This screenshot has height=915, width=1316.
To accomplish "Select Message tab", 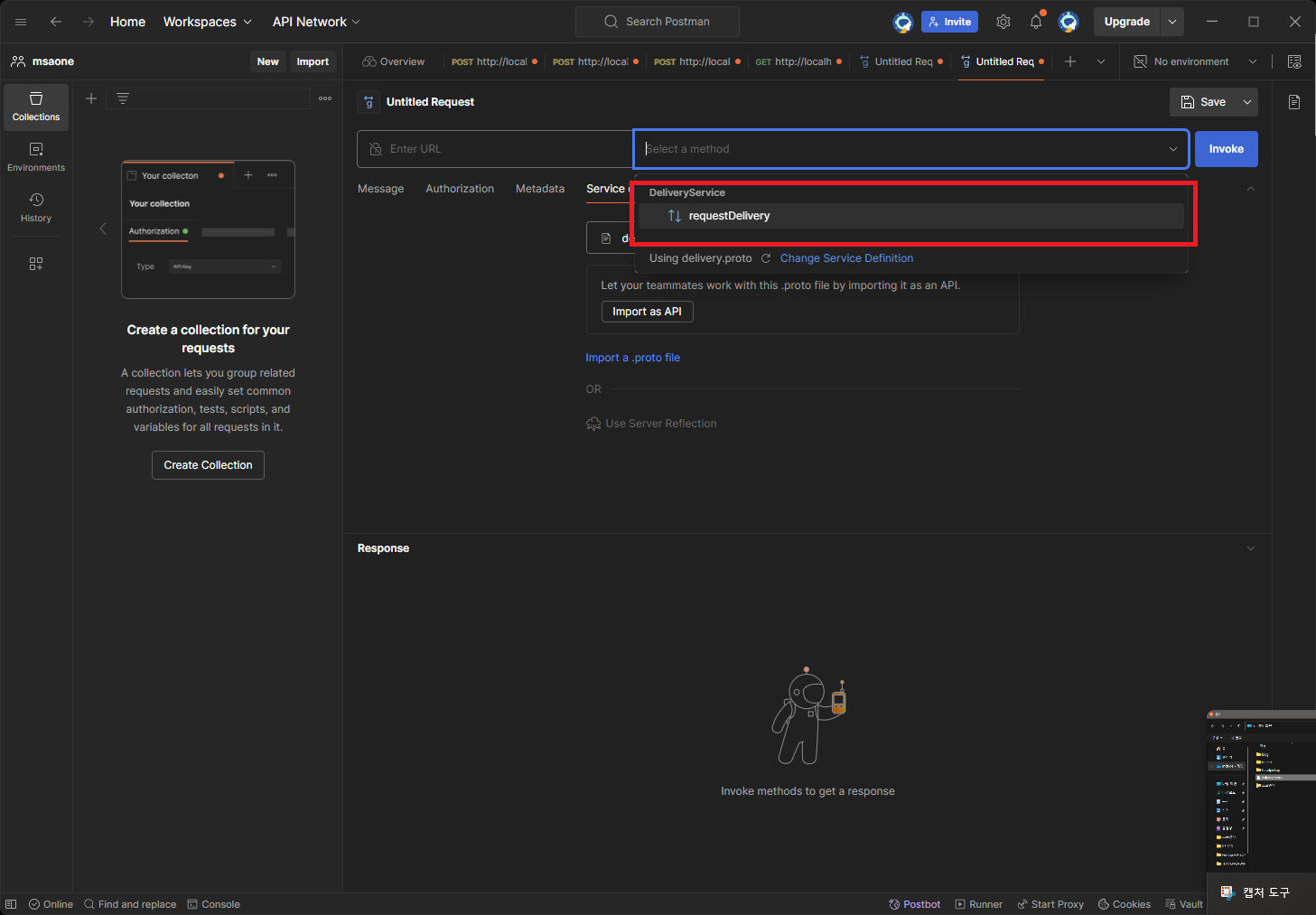I will (381, 189).
